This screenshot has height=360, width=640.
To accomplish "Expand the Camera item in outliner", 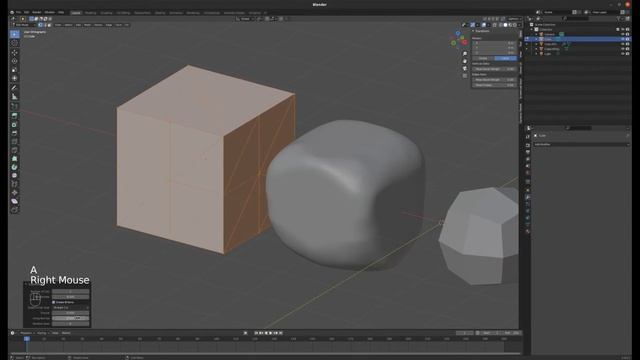I will pos(536,34).
